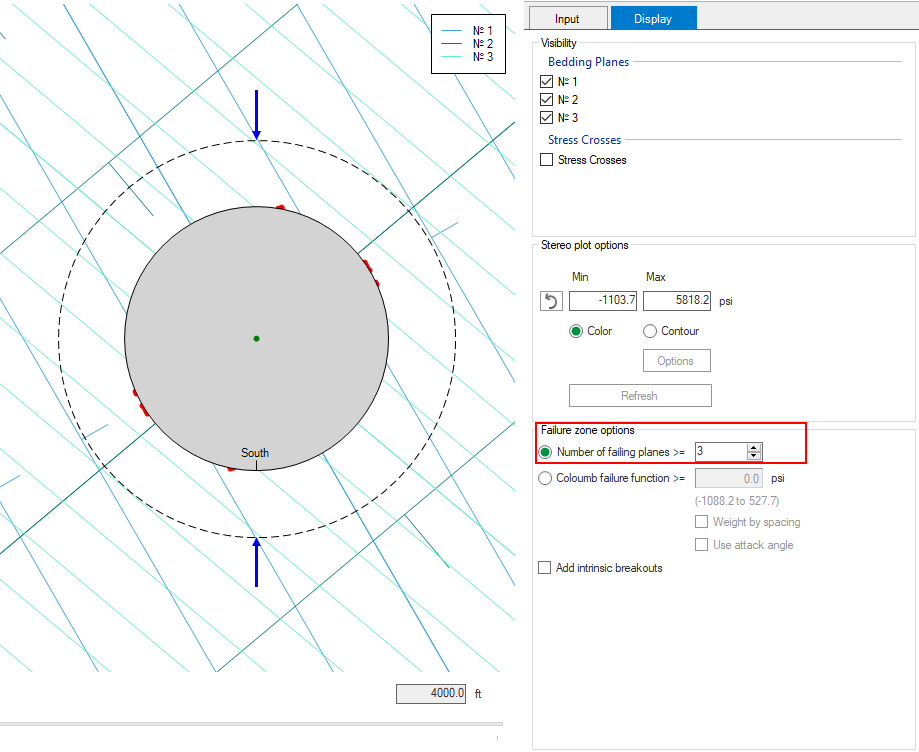Image resolution: width=919 pixels, height=752 pixels.
Task: Choose Coloumb failure function option
Action: [545, 478]
